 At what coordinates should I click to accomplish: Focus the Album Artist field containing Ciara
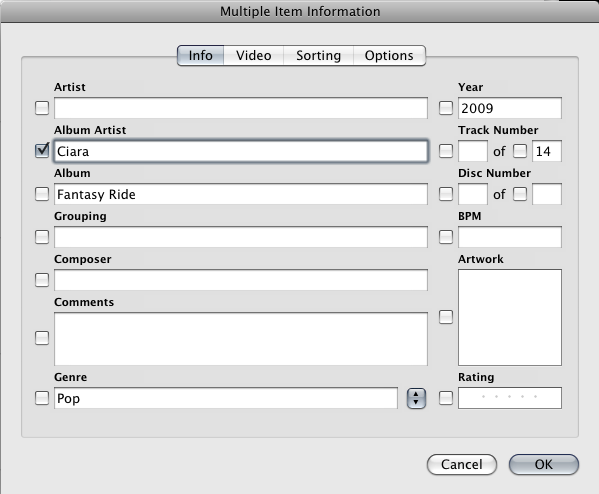pos(241,151)
